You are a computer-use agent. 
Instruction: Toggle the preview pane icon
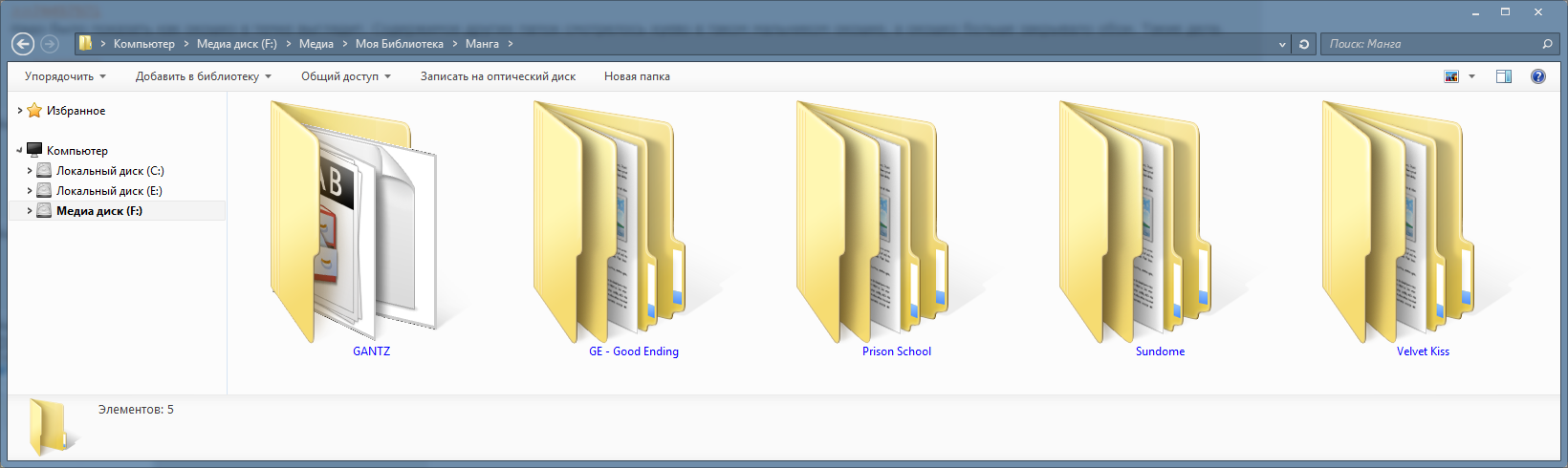pyautogui.click(x=1504, y=76)
